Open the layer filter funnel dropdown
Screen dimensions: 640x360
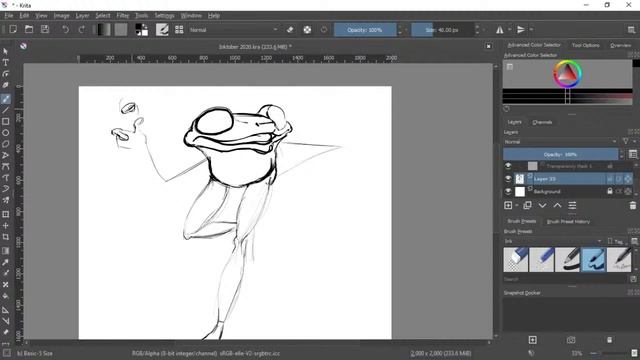pyautogui.click(x=628, y=142)
